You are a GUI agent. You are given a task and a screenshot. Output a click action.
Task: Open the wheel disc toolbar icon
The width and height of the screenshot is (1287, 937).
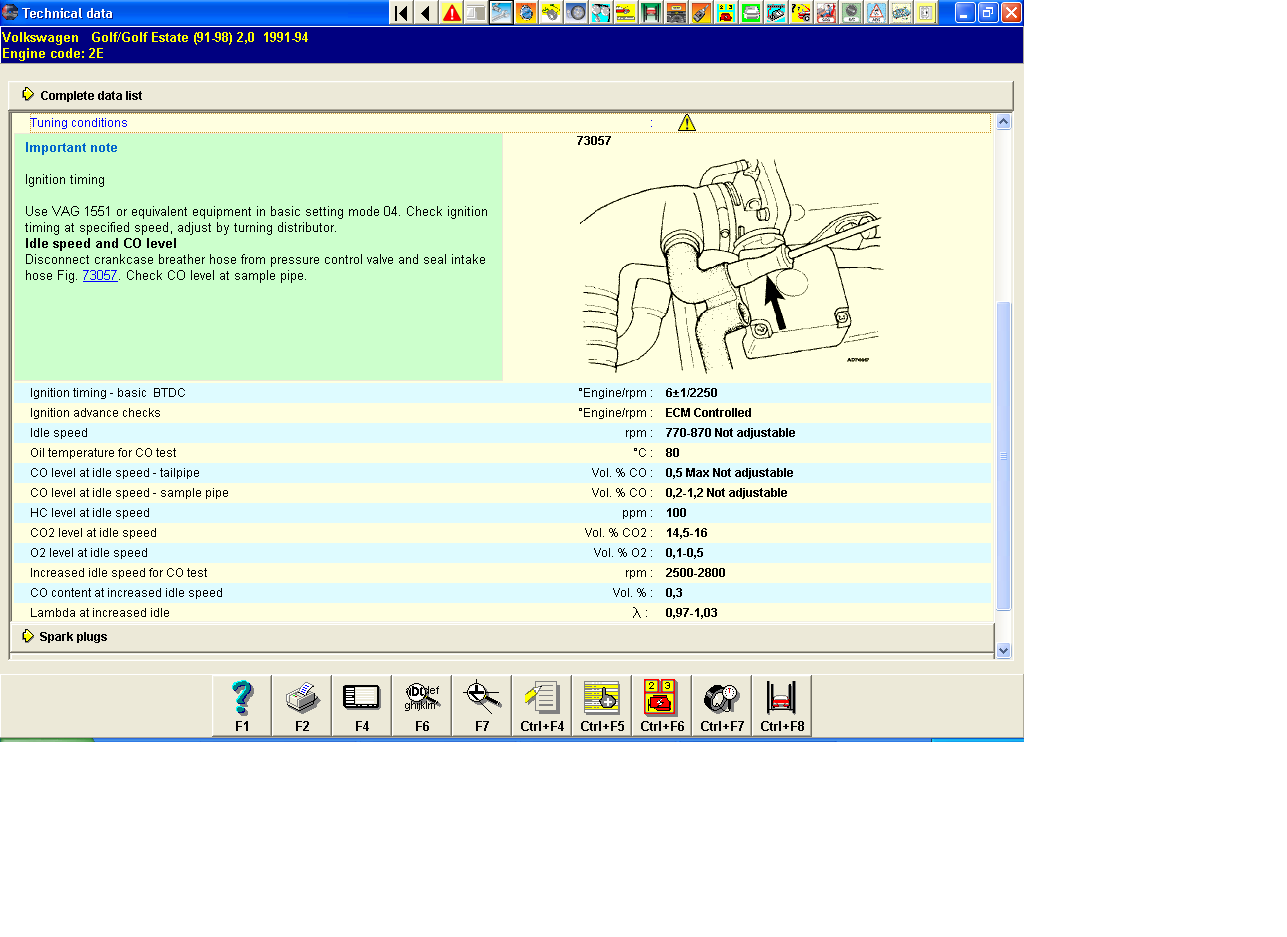pos(576,13)
